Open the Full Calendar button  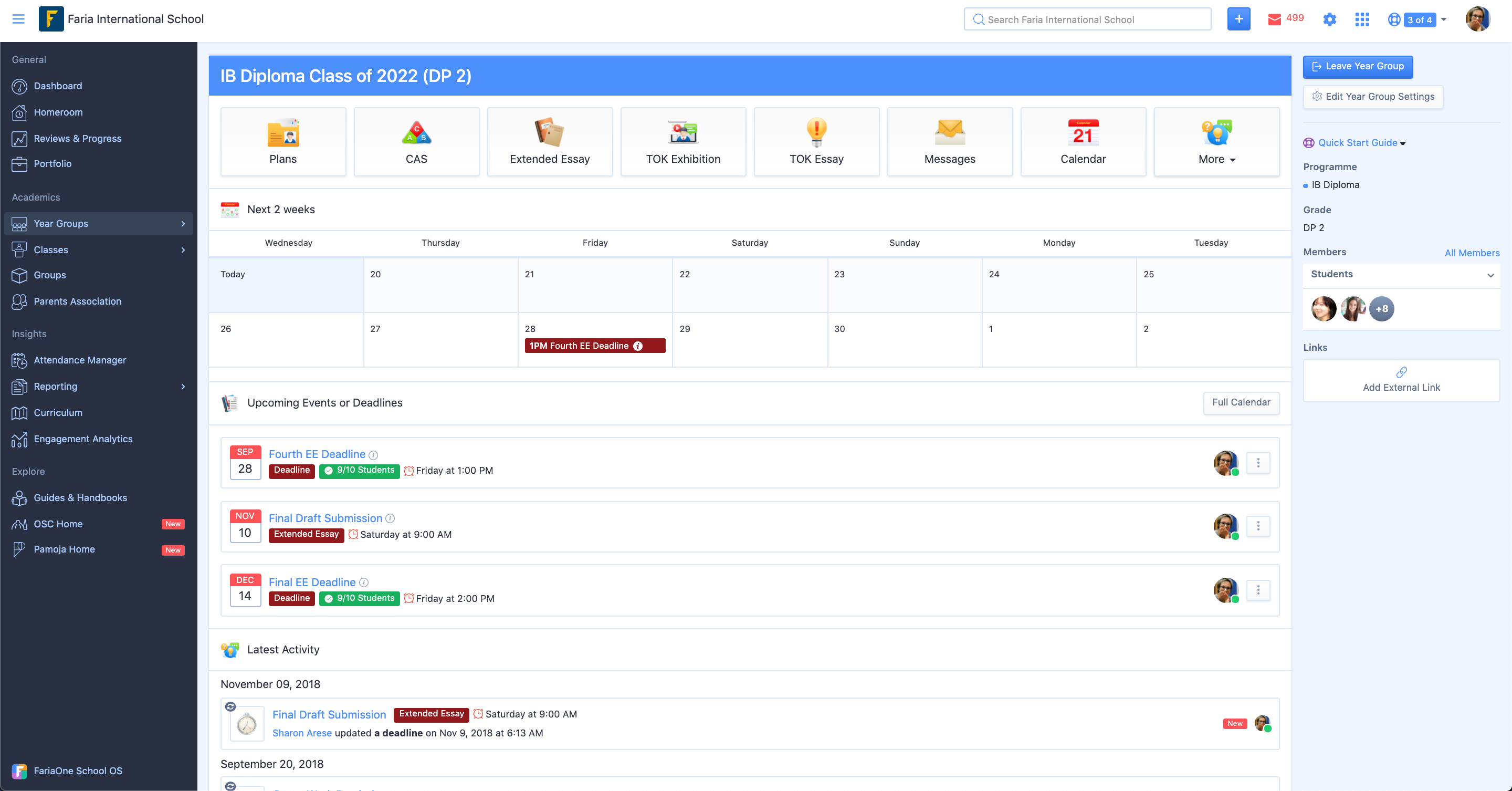click(1241, 402)
